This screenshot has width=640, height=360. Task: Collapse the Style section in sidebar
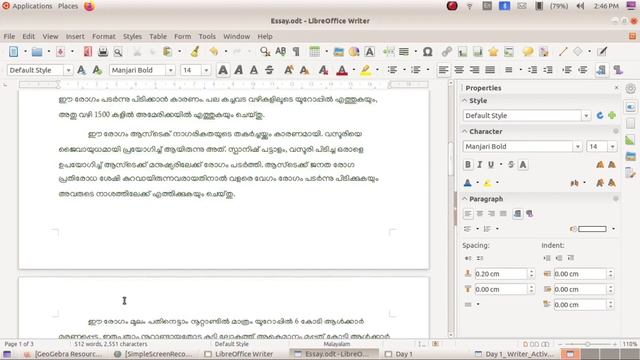(464, 100)
